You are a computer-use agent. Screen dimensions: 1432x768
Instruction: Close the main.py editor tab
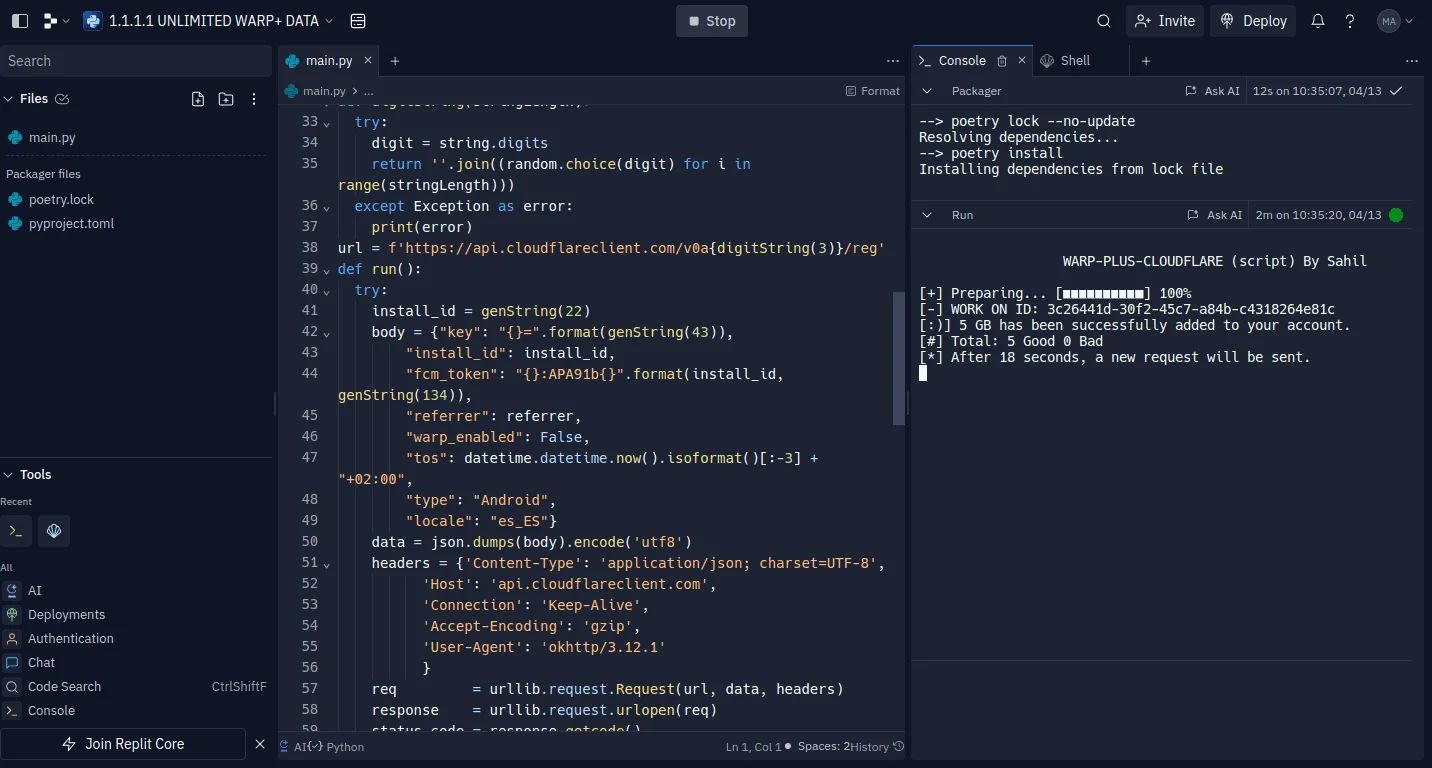pyautogui.click(x=368, y=61)
